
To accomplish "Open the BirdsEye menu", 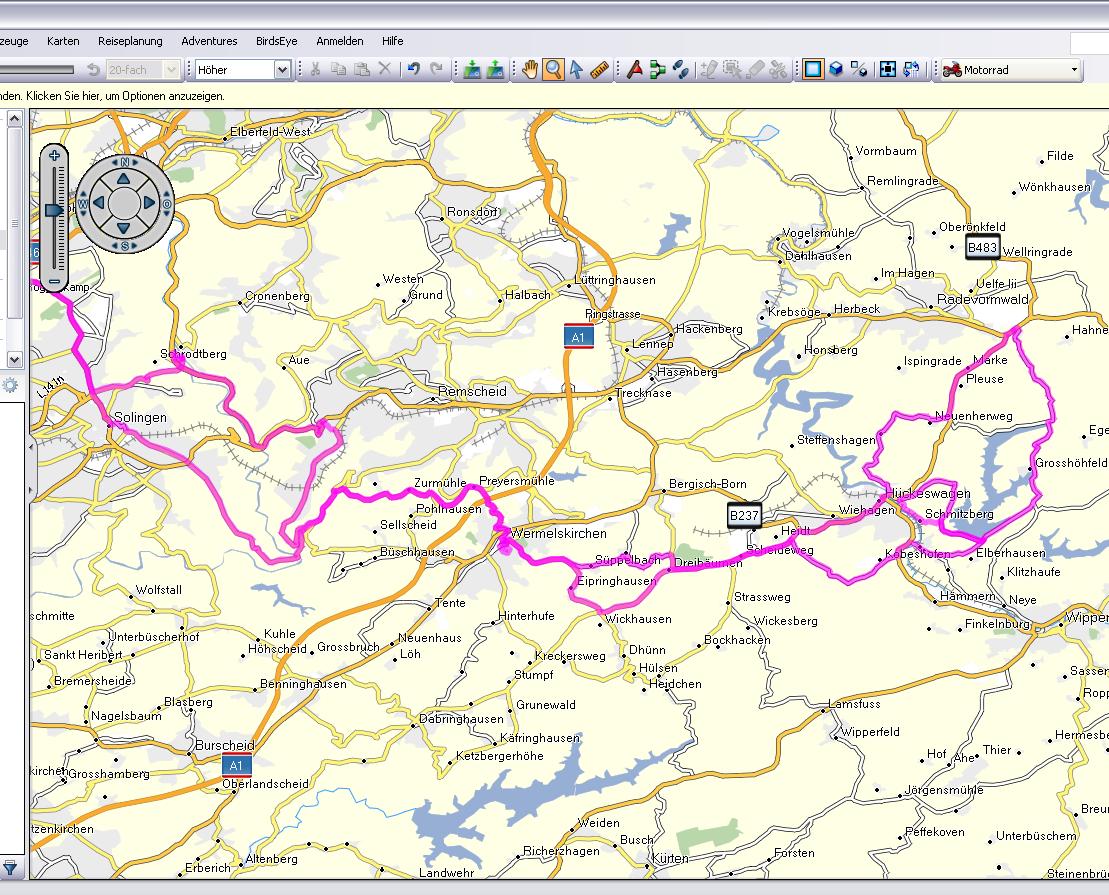I will (277, 41).
